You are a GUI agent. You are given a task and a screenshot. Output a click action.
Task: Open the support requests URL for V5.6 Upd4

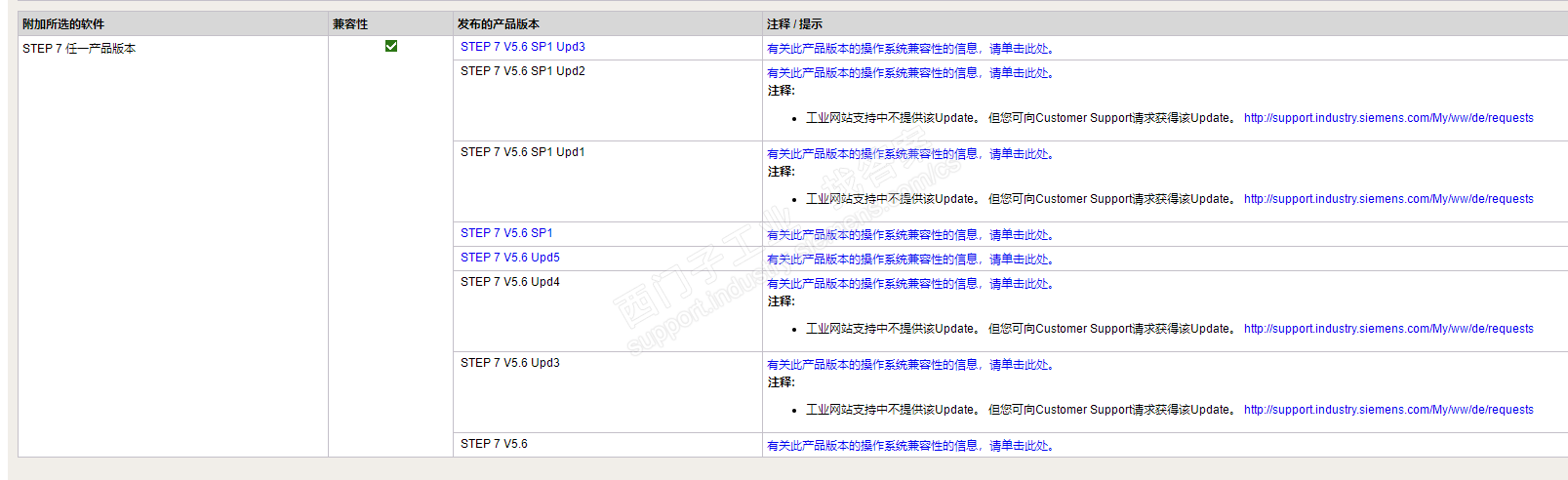[1388, 329]
